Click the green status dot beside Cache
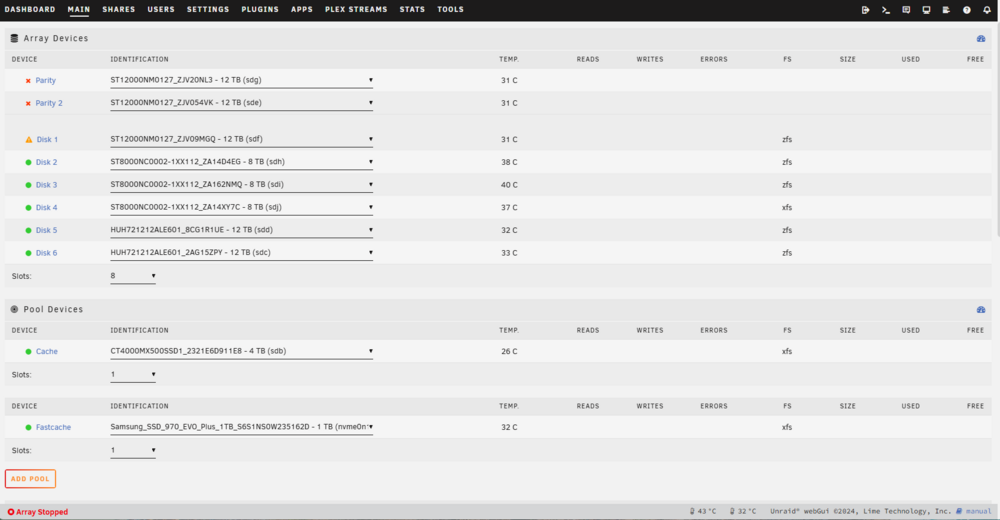The width and height of the screenshot is (1000, 520). pyautogui.click(x=28, y=352)
